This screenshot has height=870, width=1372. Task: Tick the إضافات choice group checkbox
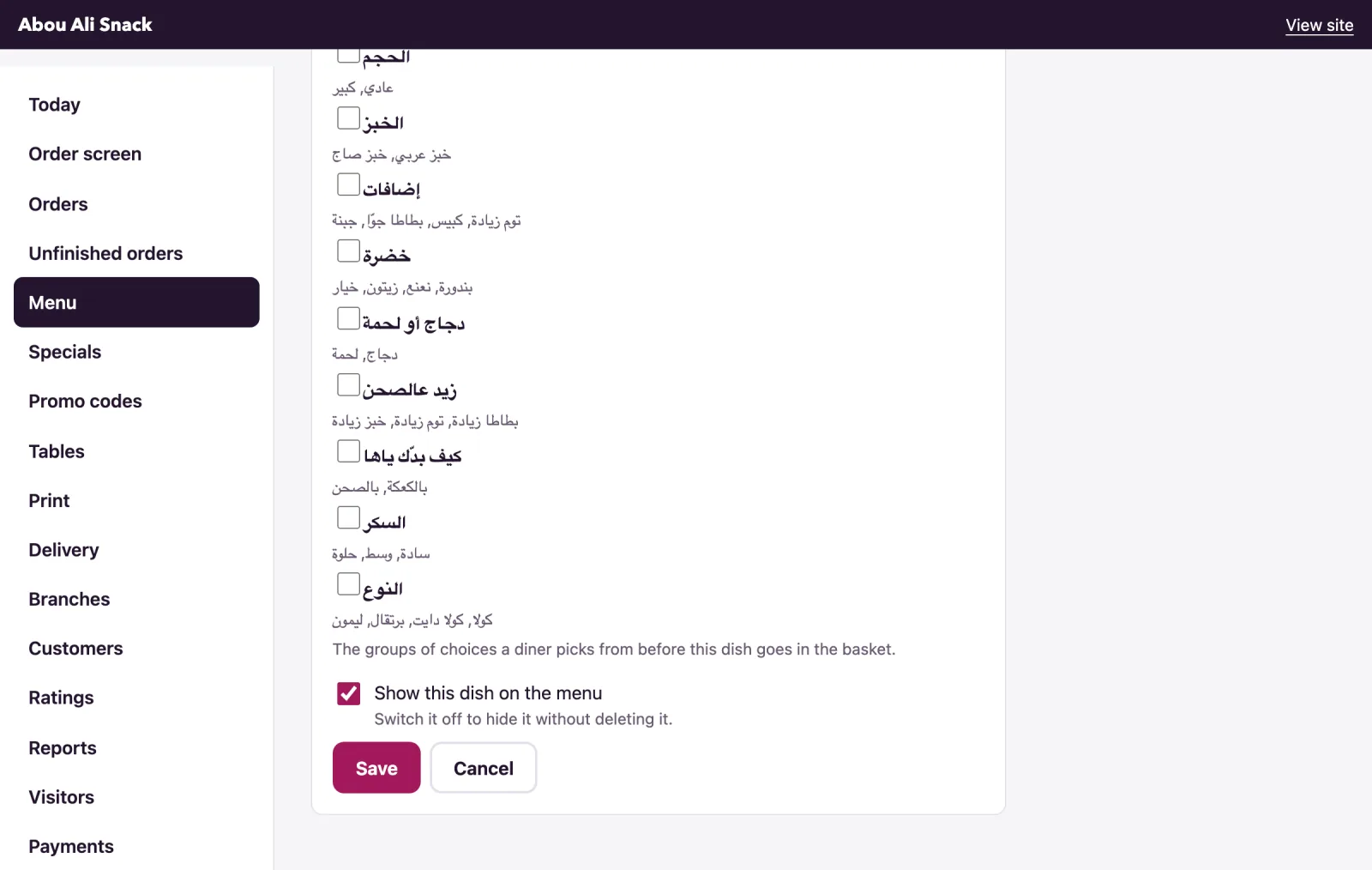348,184
